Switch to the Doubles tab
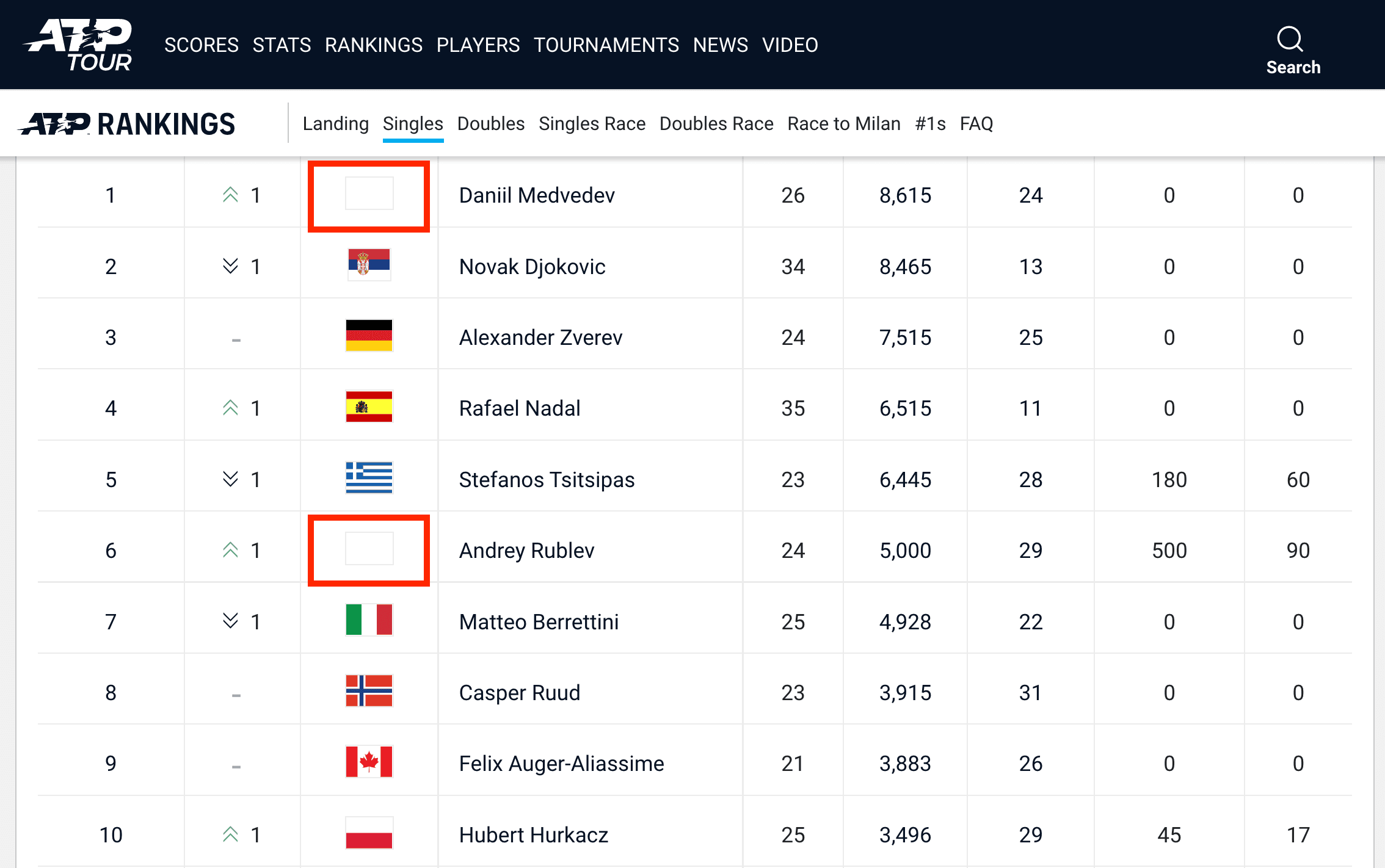Viewport: 1385px width, 868px height. (x=491, y=124)
